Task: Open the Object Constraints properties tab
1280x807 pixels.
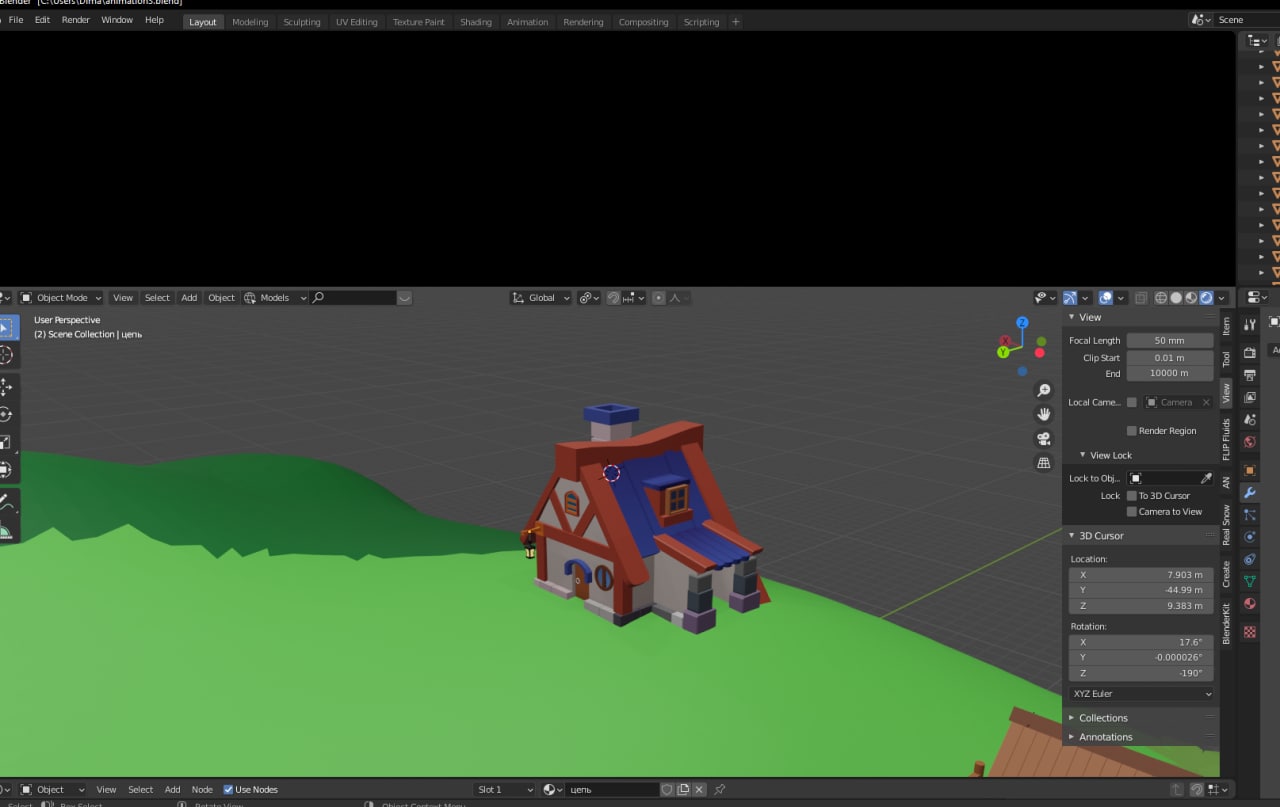Action: (x=1250, y=559)
